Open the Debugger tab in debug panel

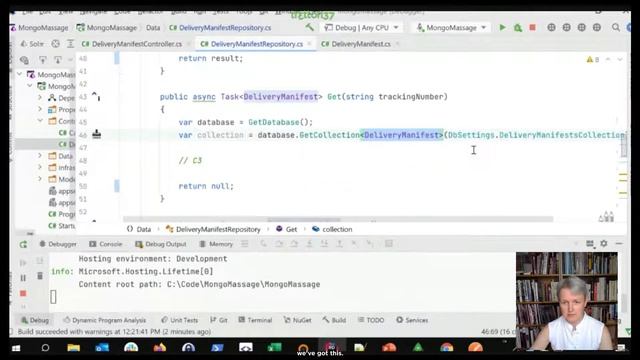click(x=58, y=244)
